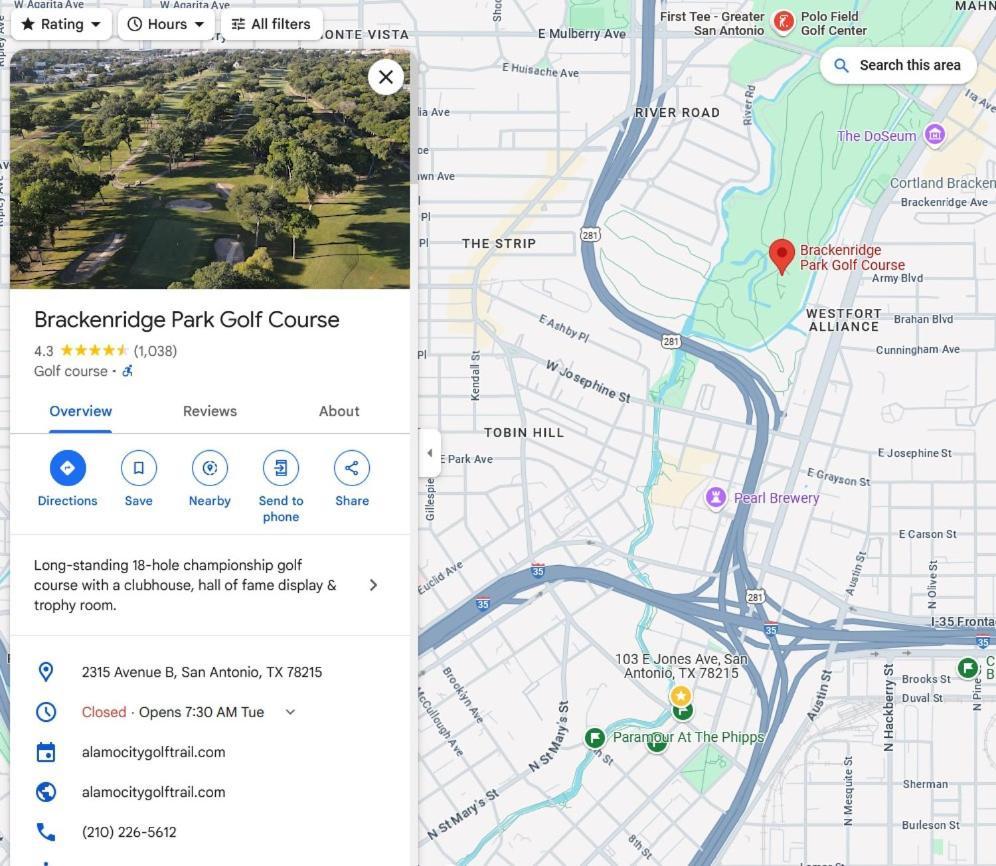Click the Save bookmark icon

click(138, 468)
